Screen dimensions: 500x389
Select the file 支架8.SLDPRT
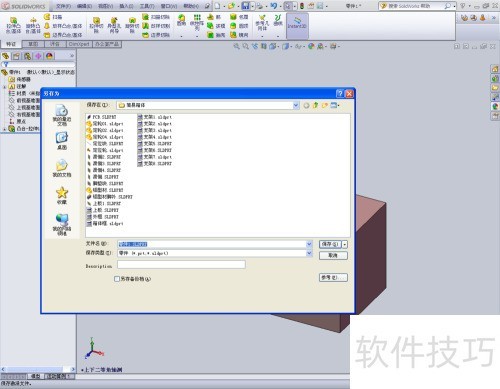click(x=155, y=164)
